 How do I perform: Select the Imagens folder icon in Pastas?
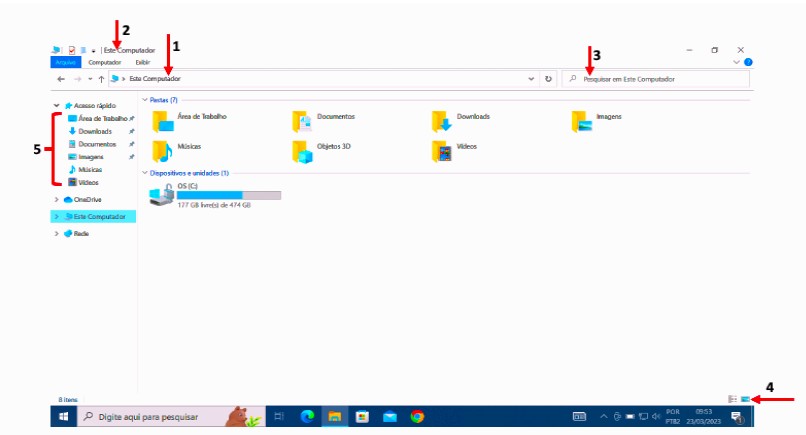(581, 122)
